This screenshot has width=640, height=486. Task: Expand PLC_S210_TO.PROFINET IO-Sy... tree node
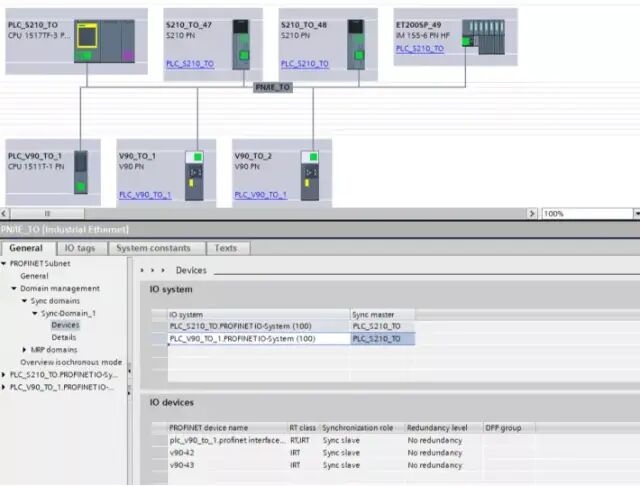(4, 375)
